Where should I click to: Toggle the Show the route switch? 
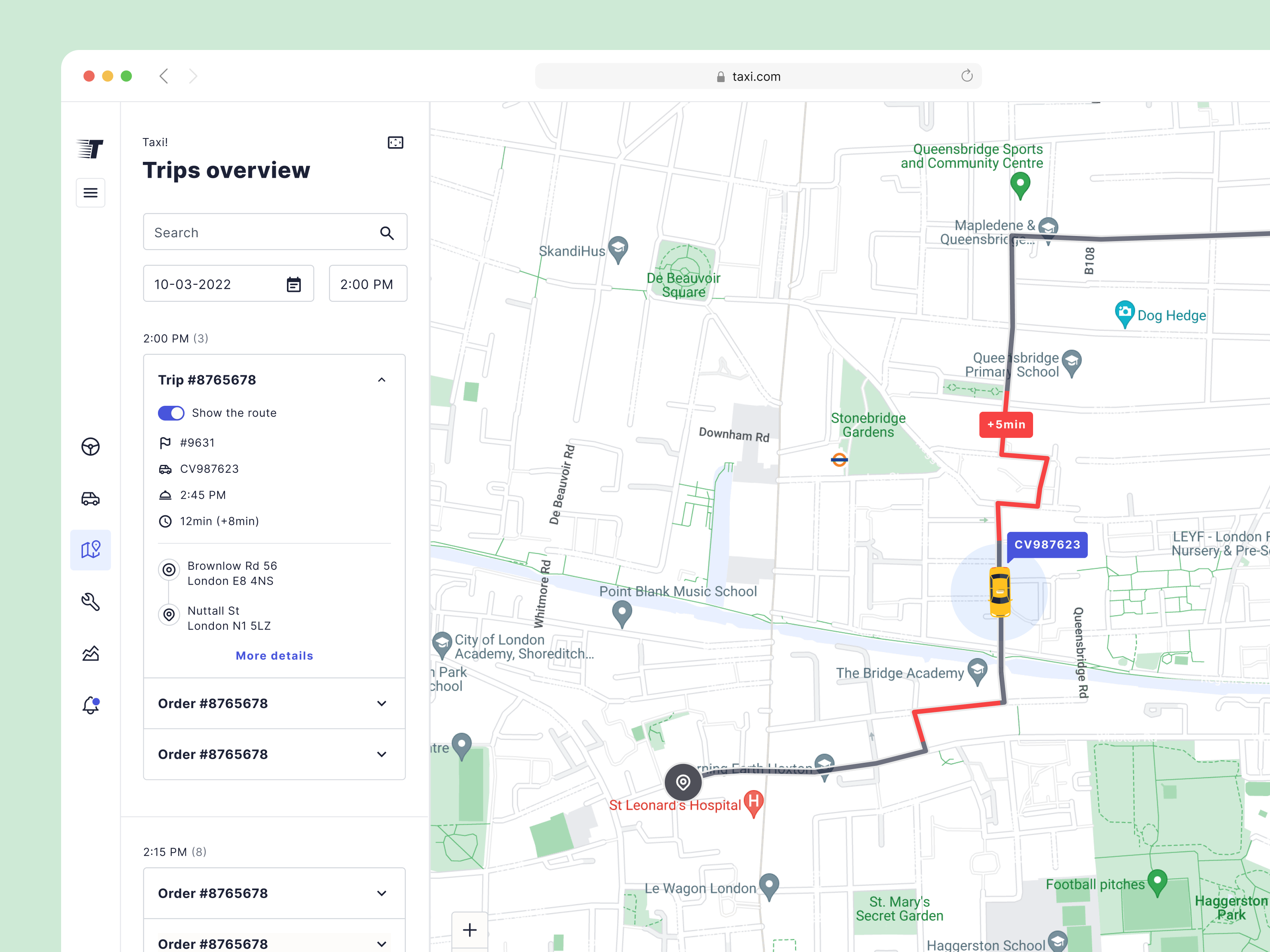[x=171, y=413]
